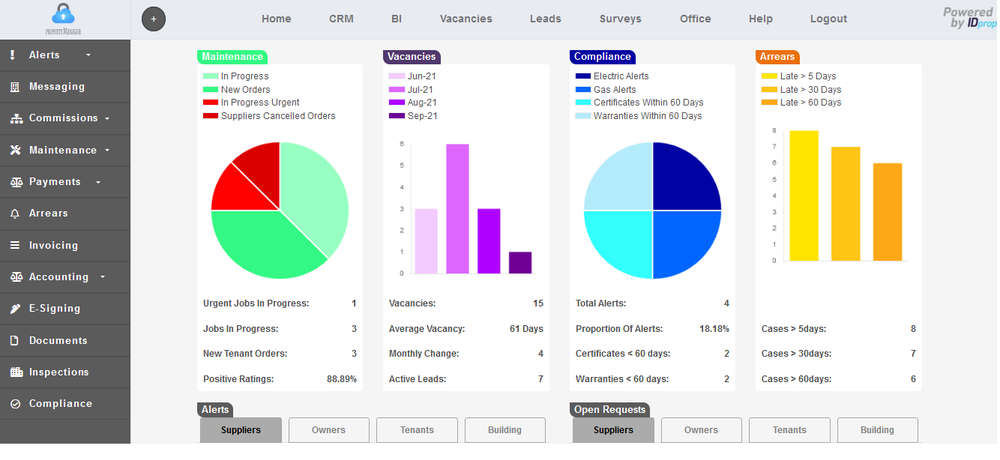
Task: Go to Vacancies in top menu
Action: coord(466,19)
